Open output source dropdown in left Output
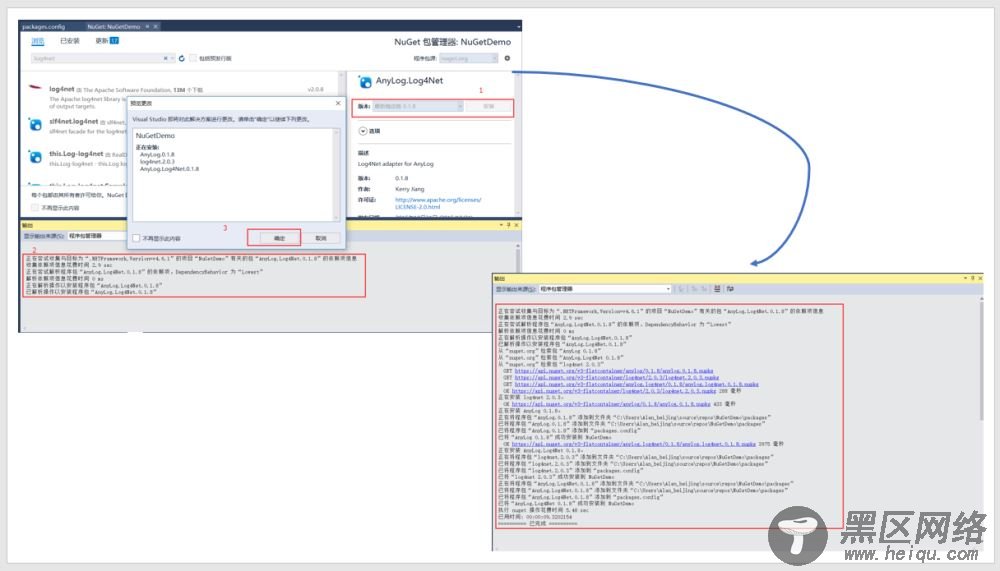This screenshot has width=1000, height=571. point(96,236)
